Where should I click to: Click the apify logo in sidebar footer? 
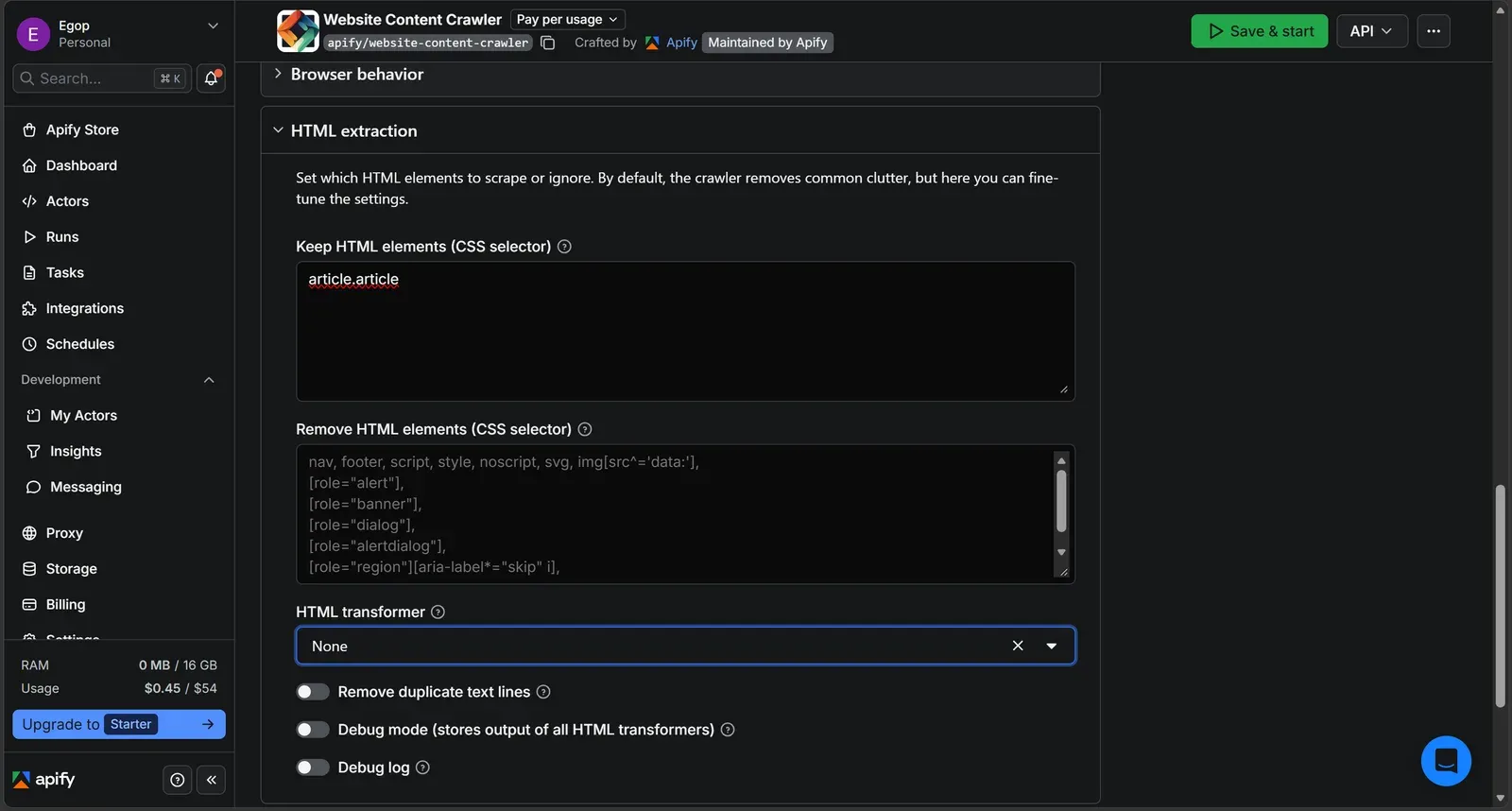(43, 780)
